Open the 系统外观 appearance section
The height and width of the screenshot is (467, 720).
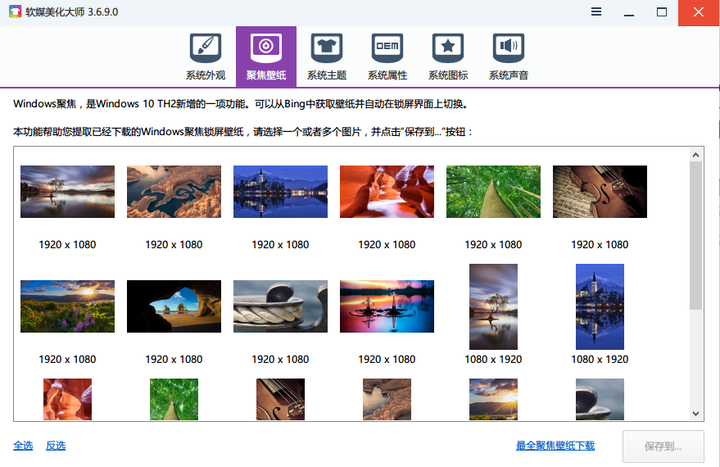[205, 57]
